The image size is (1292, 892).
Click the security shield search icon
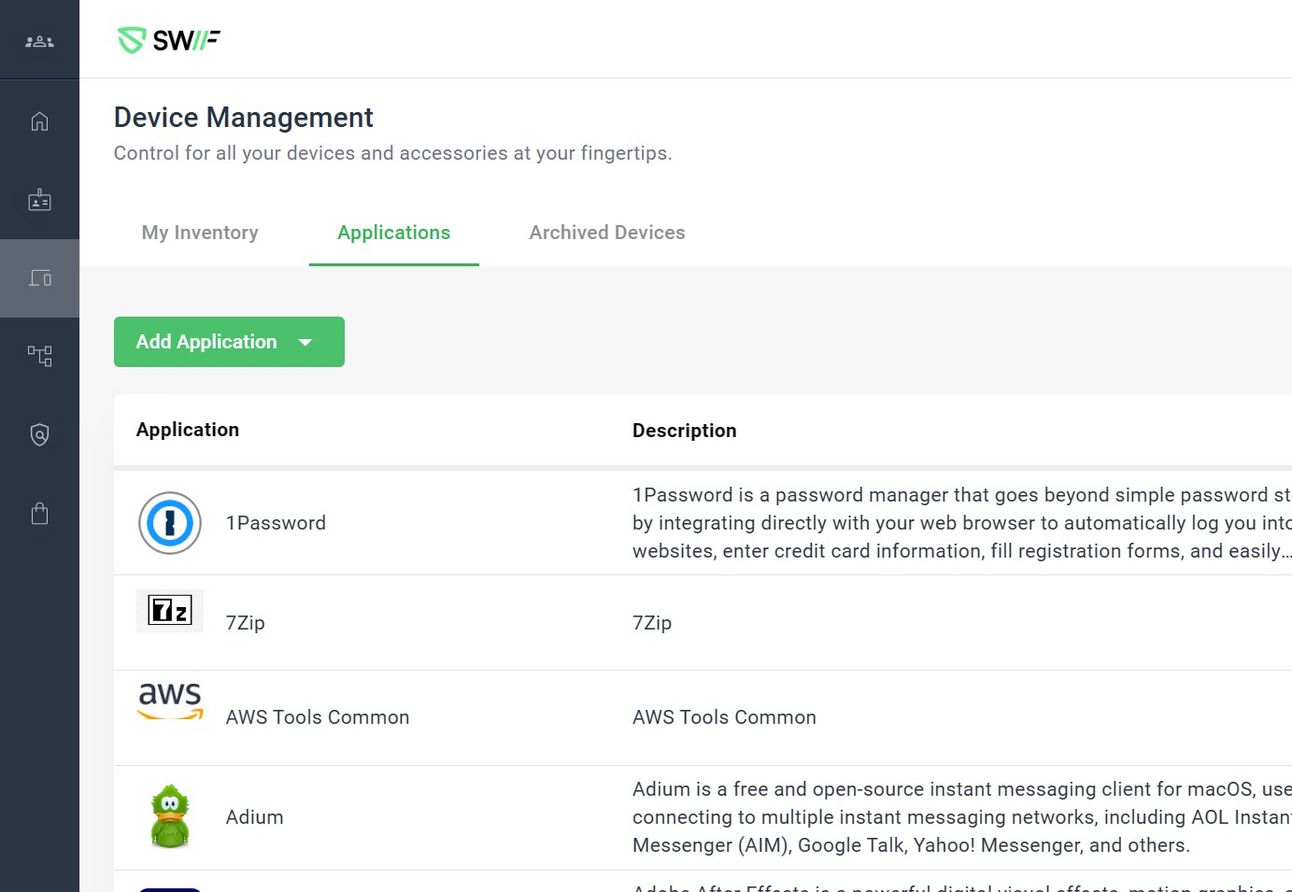pos(39,435)
